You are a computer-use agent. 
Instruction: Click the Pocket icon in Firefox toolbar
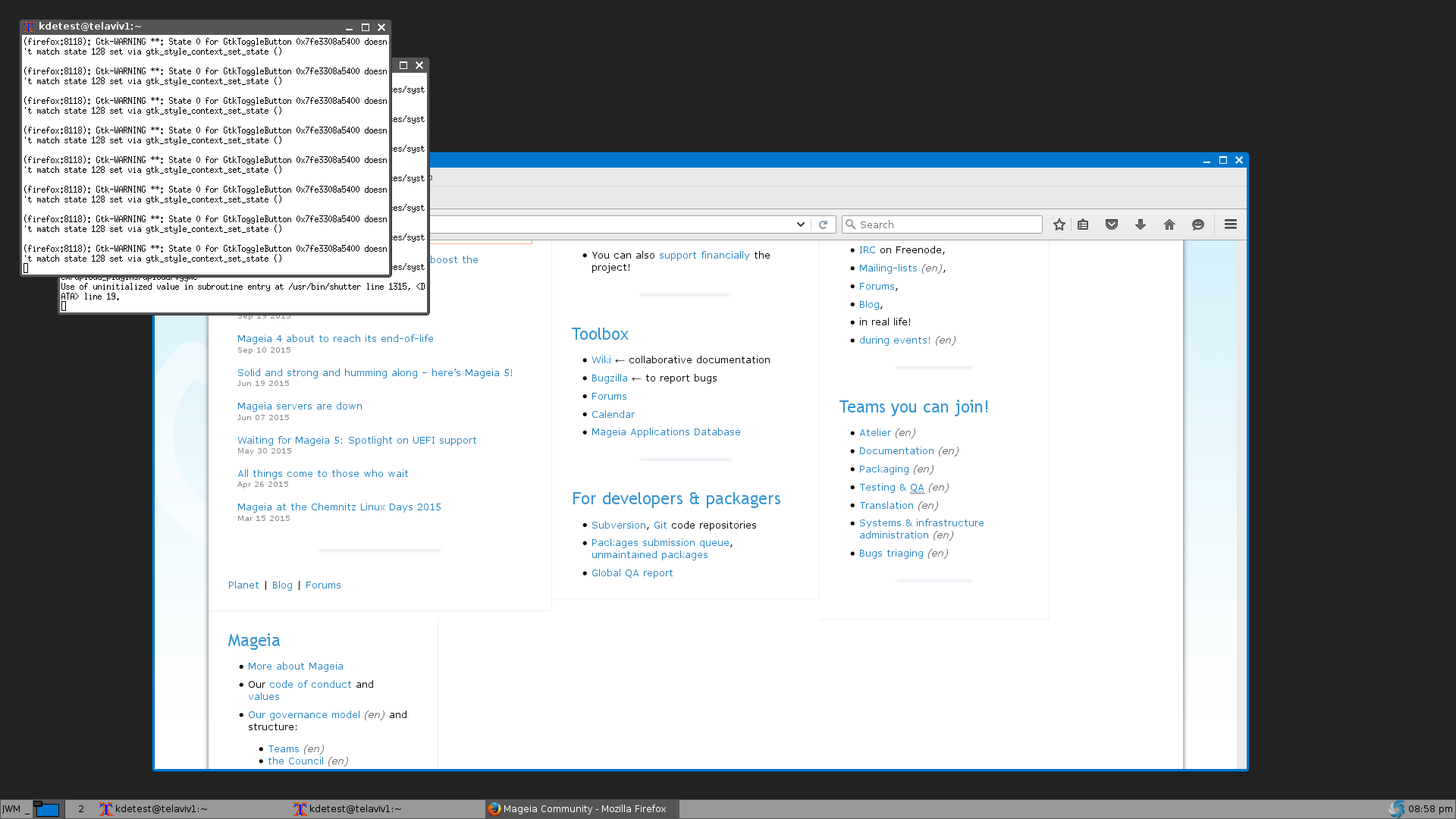(1112, 224)
